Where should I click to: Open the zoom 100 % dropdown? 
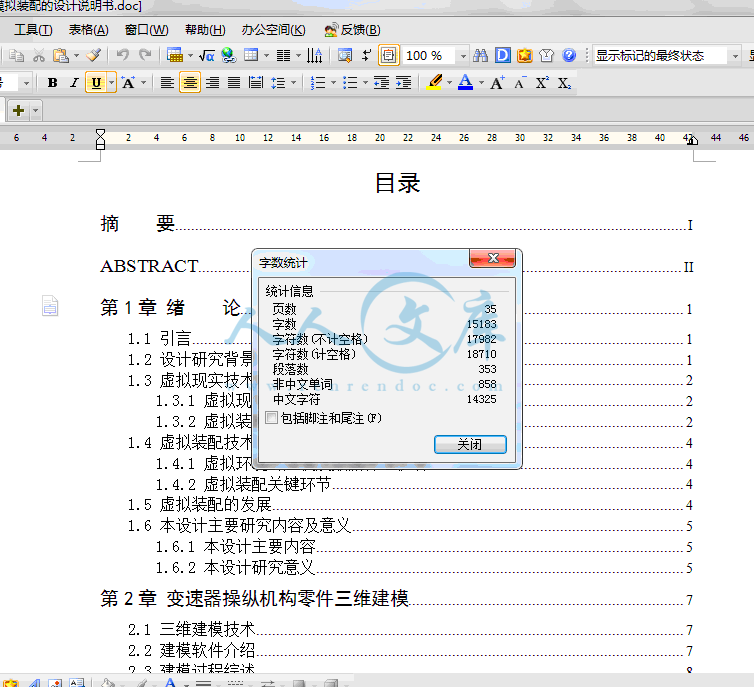pos(463,56)
